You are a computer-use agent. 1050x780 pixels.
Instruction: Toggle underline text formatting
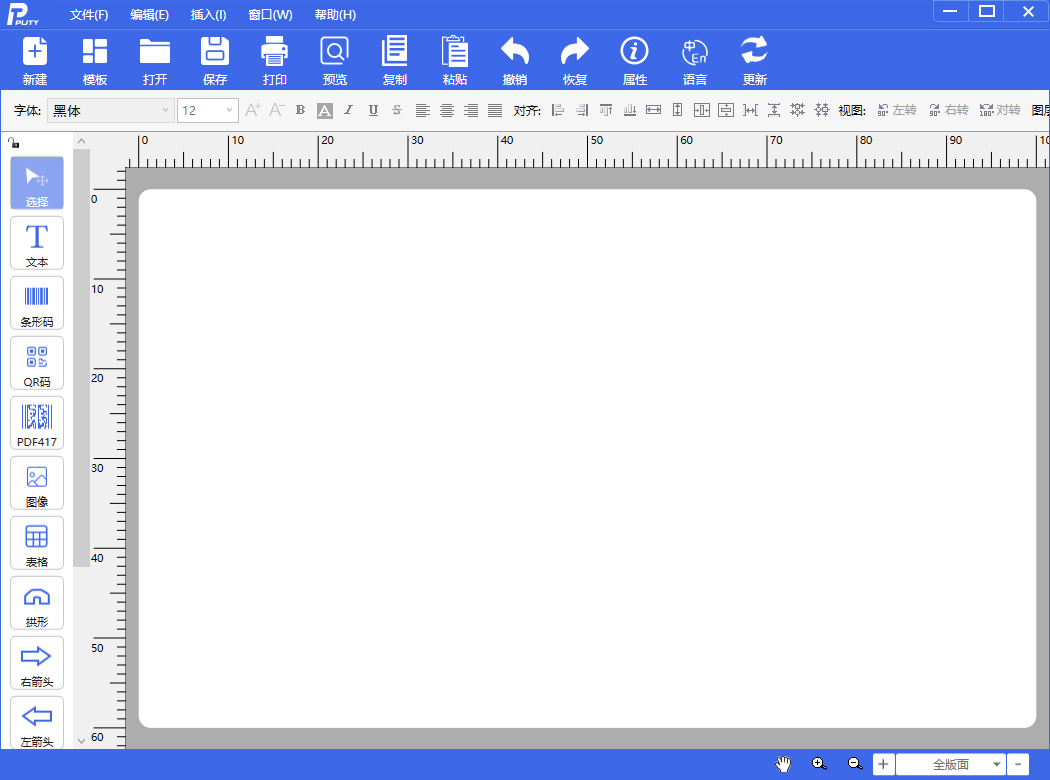(373, 110)
